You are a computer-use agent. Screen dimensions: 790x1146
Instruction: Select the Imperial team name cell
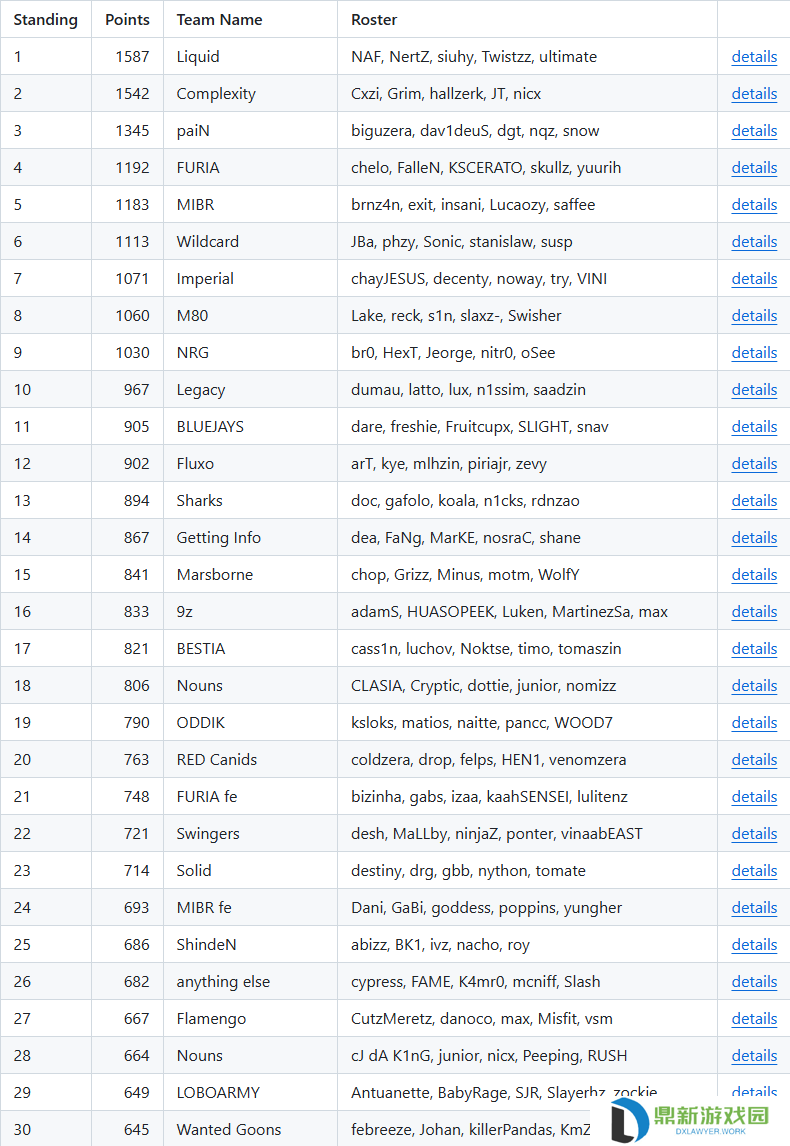pyautogui.click(x=251, y=278)
